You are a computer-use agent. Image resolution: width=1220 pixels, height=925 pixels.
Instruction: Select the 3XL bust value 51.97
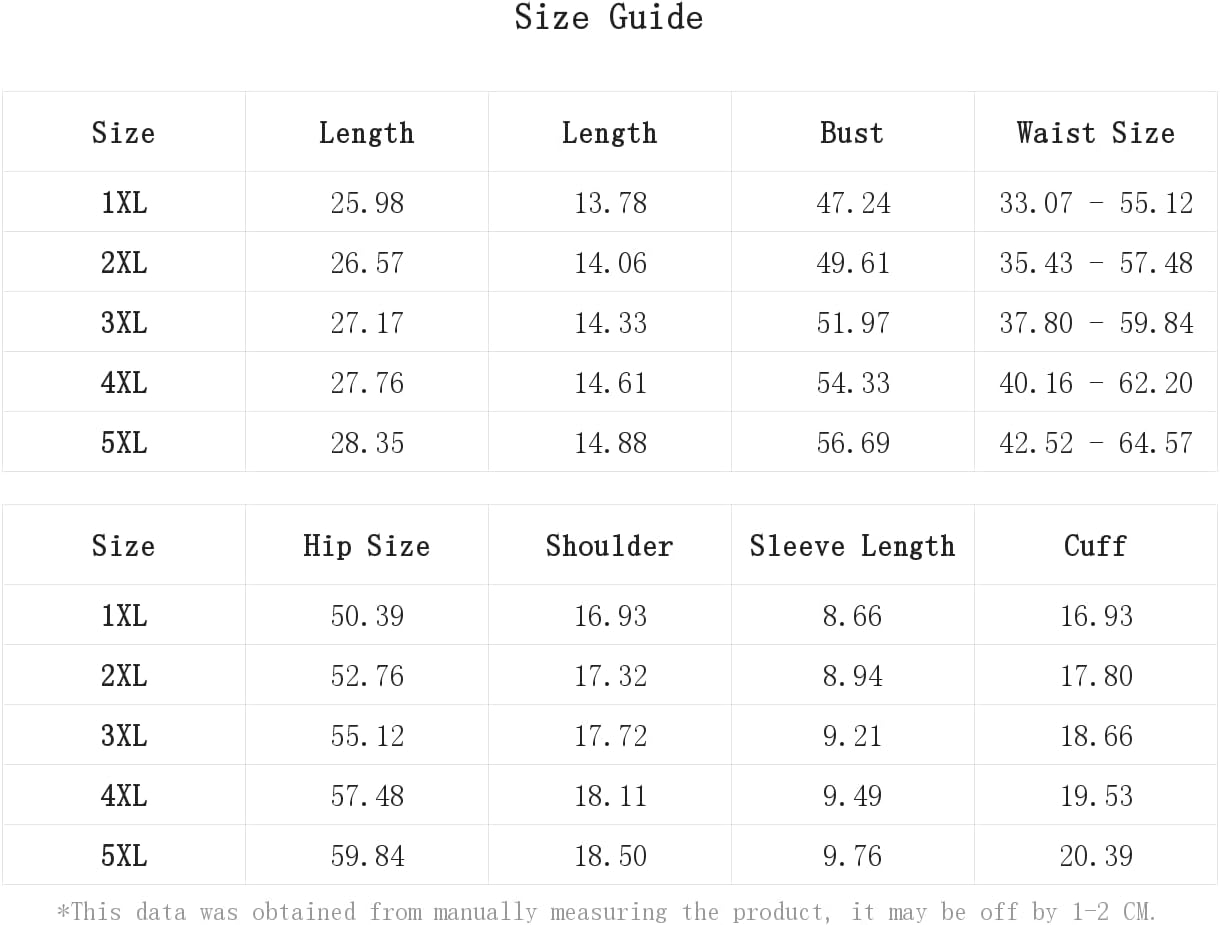(853, 323)
